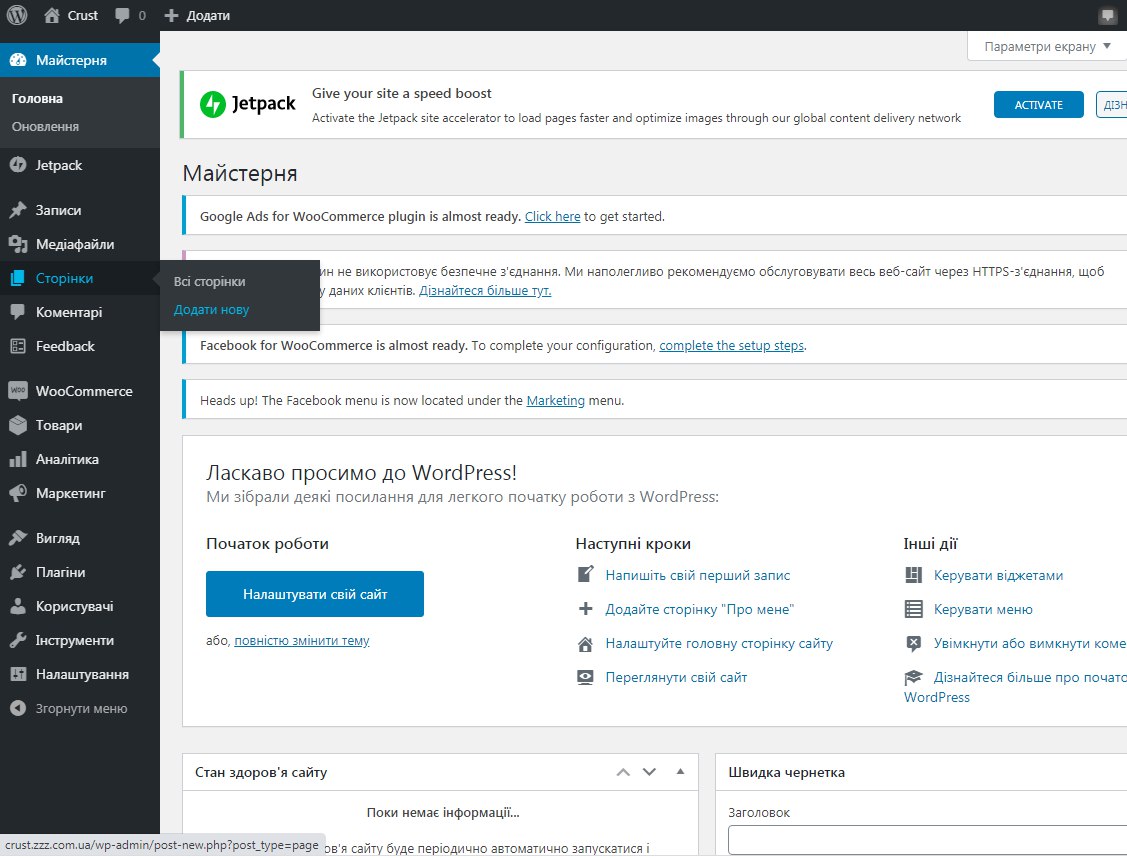
Task: Open the Оновлення submenu item
Action: click(45, 126)
